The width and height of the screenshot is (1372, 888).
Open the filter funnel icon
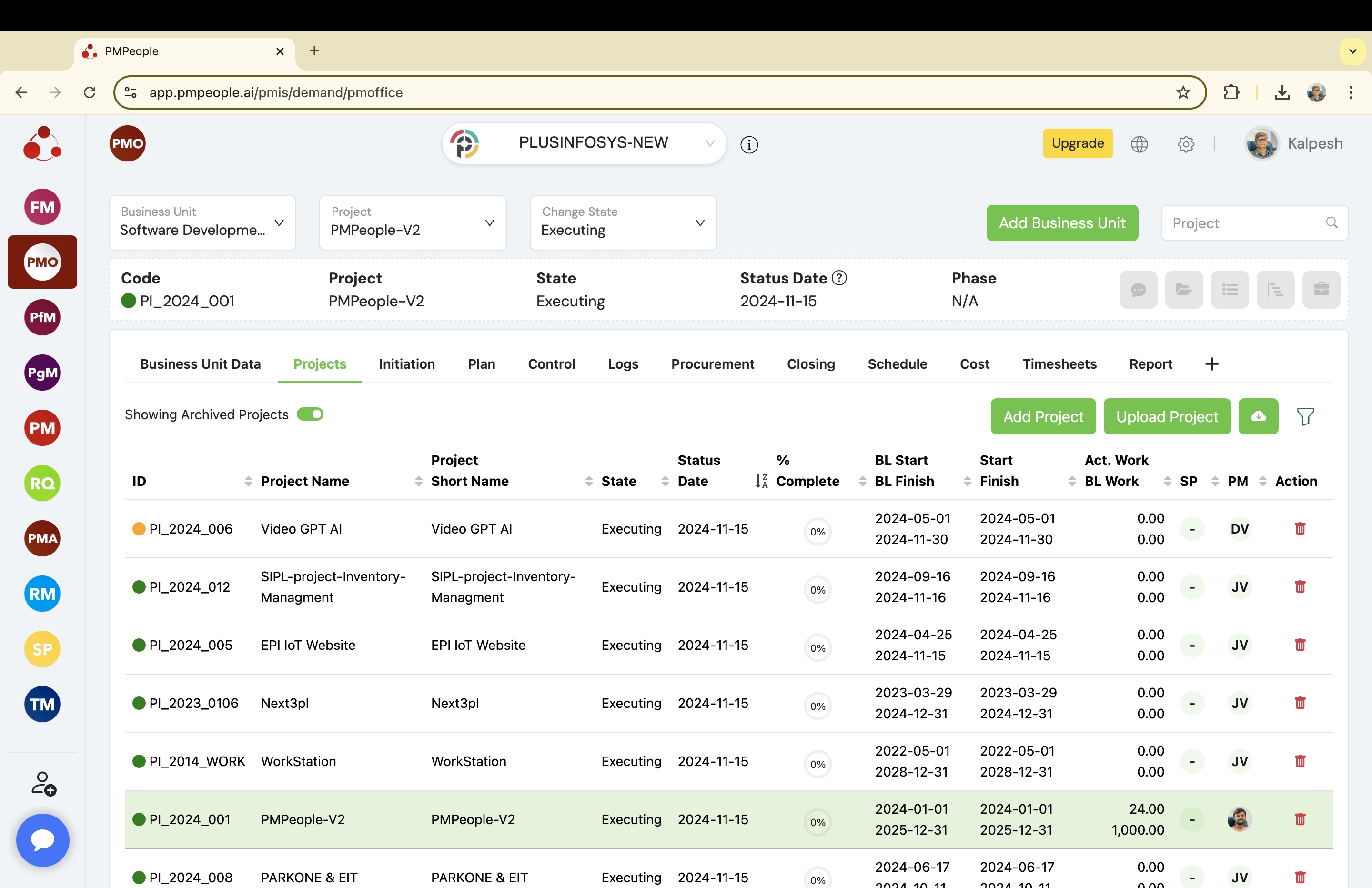pyautogui.click(x=1305, y=416)
